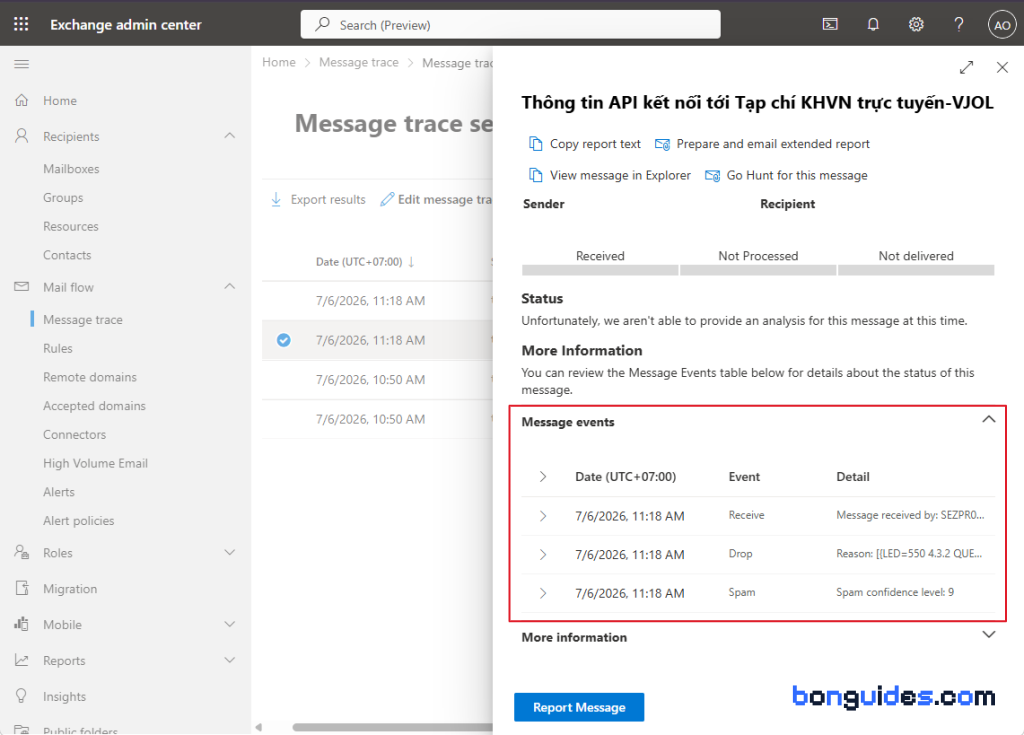Click Exchange admin center title
The width and height of the screenshot is (1024, 735).
click(125, 25)
